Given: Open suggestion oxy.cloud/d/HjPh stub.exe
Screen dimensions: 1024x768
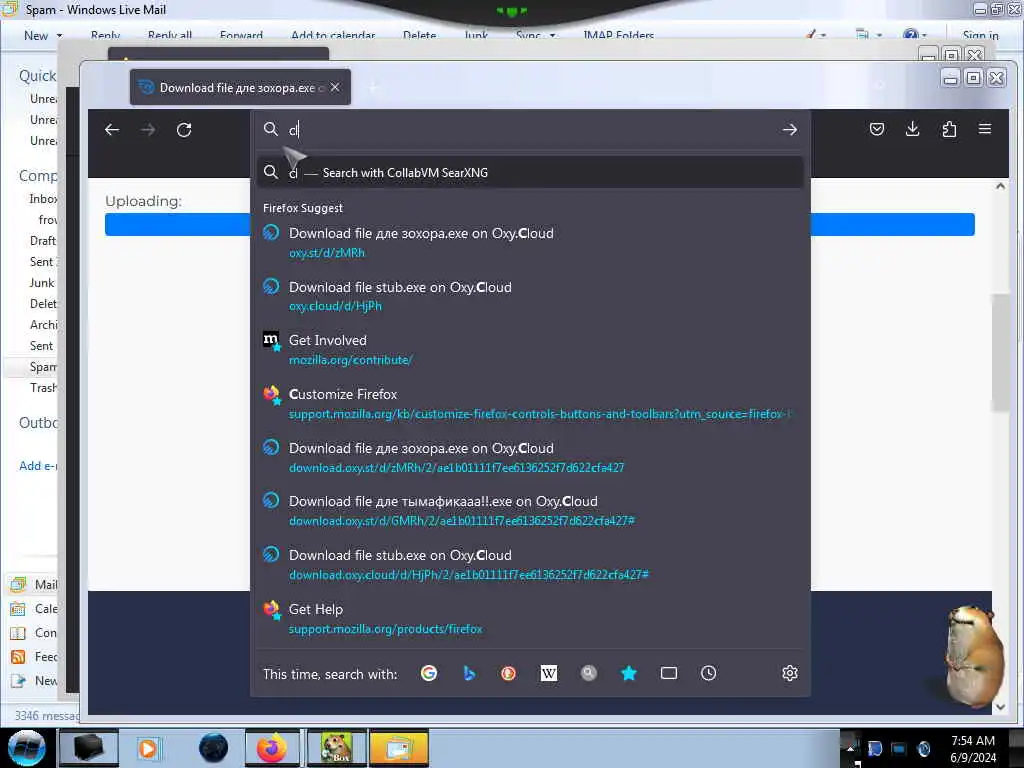Looking at the screenshot, I should pos(530,296).
